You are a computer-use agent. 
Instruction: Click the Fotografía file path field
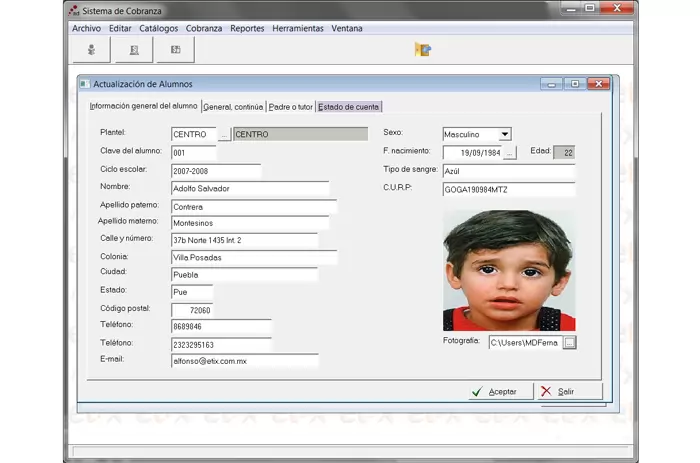click(x=525, y=342)
